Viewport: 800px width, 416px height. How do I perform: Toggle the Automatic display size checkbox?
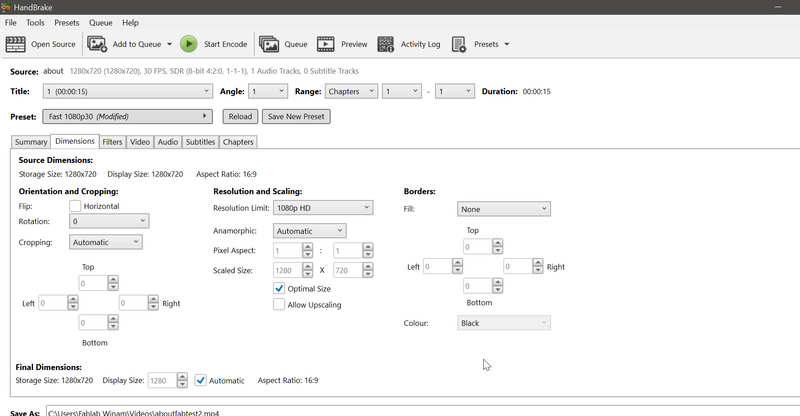pos(201,380)
